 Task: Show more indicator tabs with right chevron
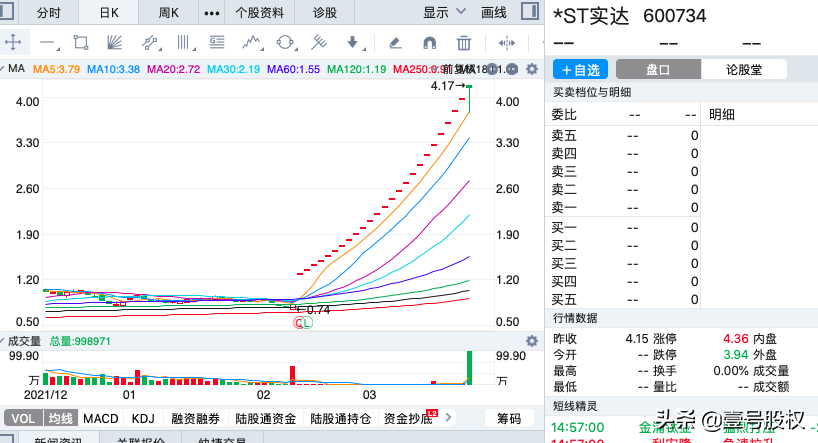(x=448, y=417)
